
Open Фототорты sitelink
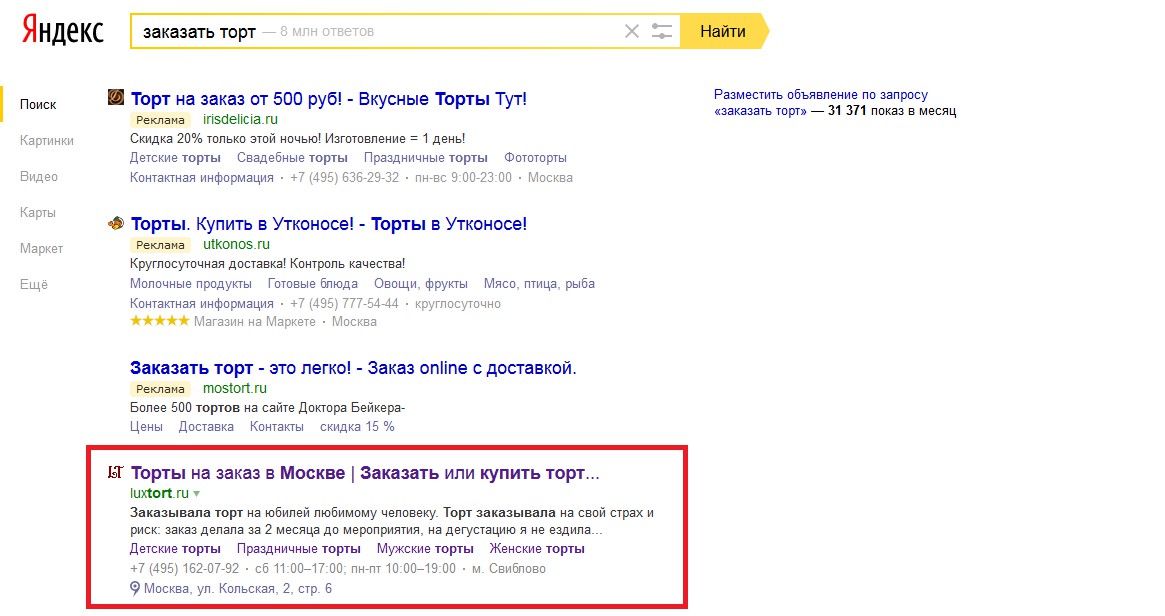click(535, 158)
